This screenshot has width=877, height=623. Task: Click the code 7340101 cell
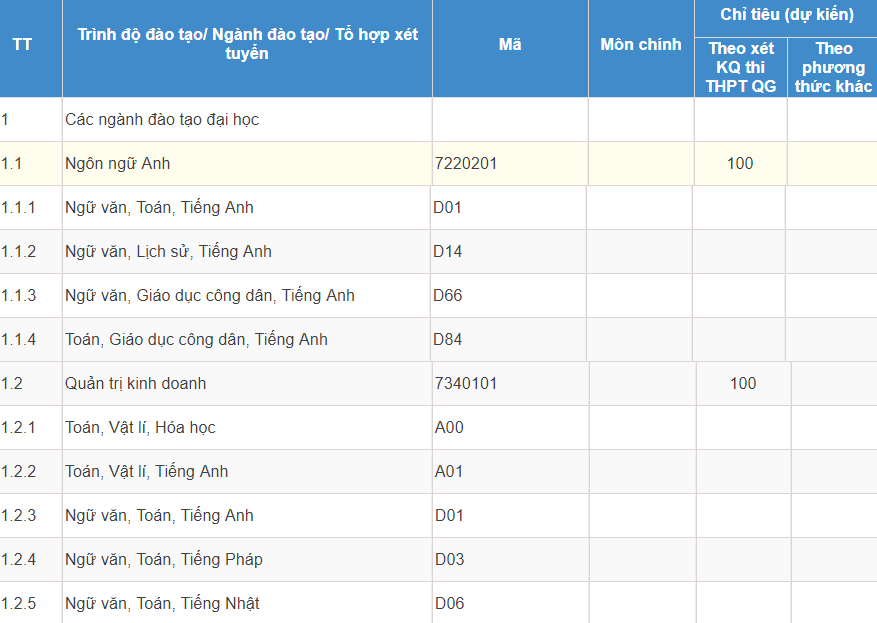pyautogui.click(x=466, y=384)
